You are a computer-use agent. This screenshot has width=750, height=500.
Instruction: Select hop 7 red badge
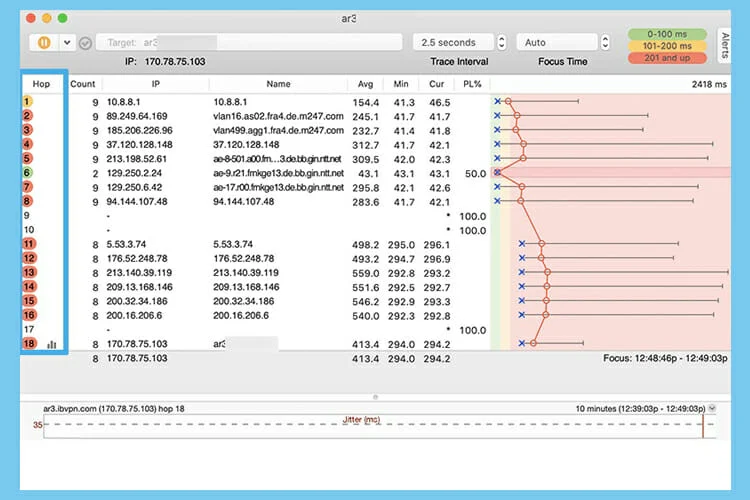(x=27, y=187)
